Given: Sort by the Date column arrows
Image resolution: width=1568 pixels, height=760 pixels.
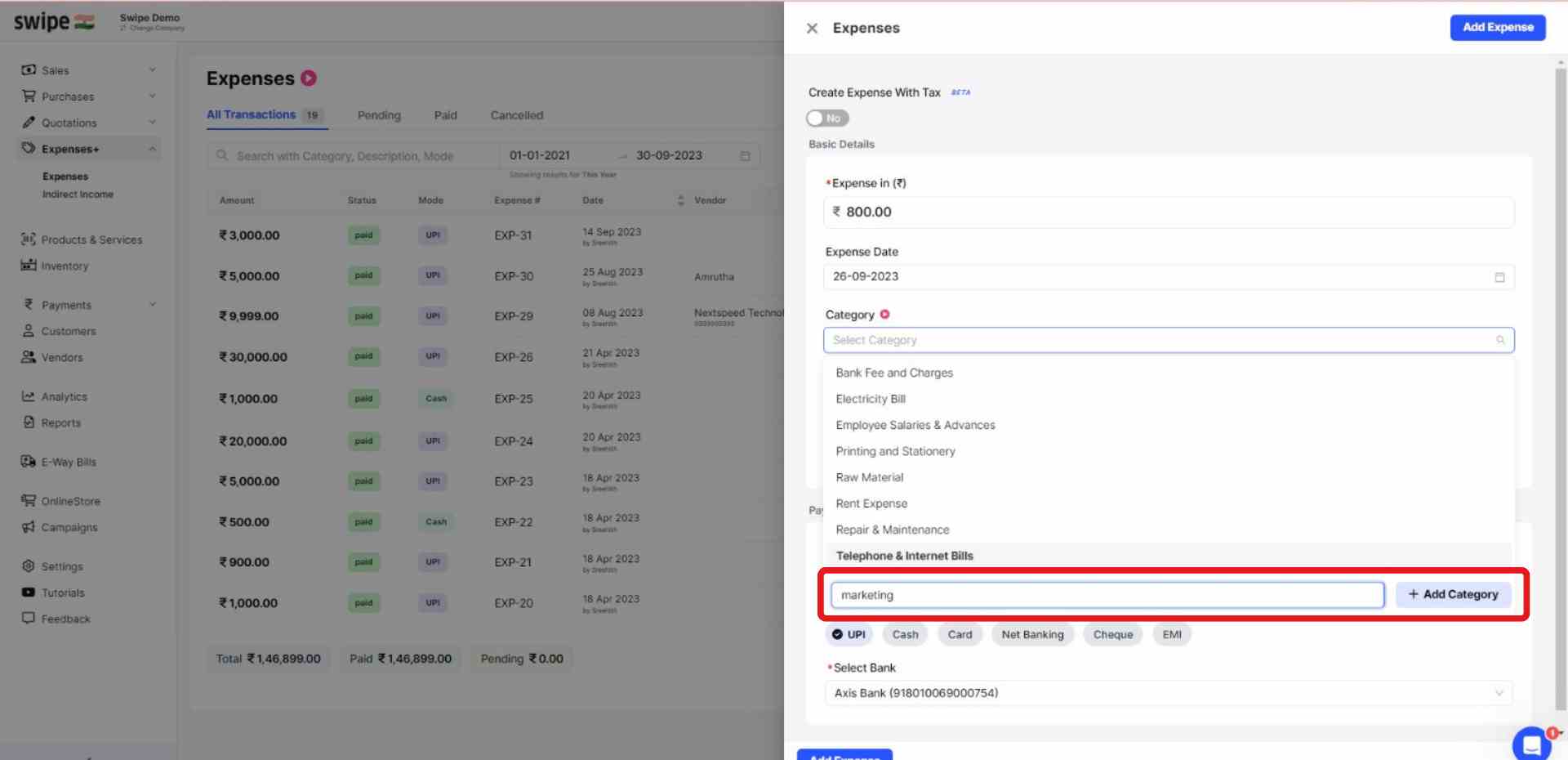Looking at the screenshot, I should pos(681,200).
